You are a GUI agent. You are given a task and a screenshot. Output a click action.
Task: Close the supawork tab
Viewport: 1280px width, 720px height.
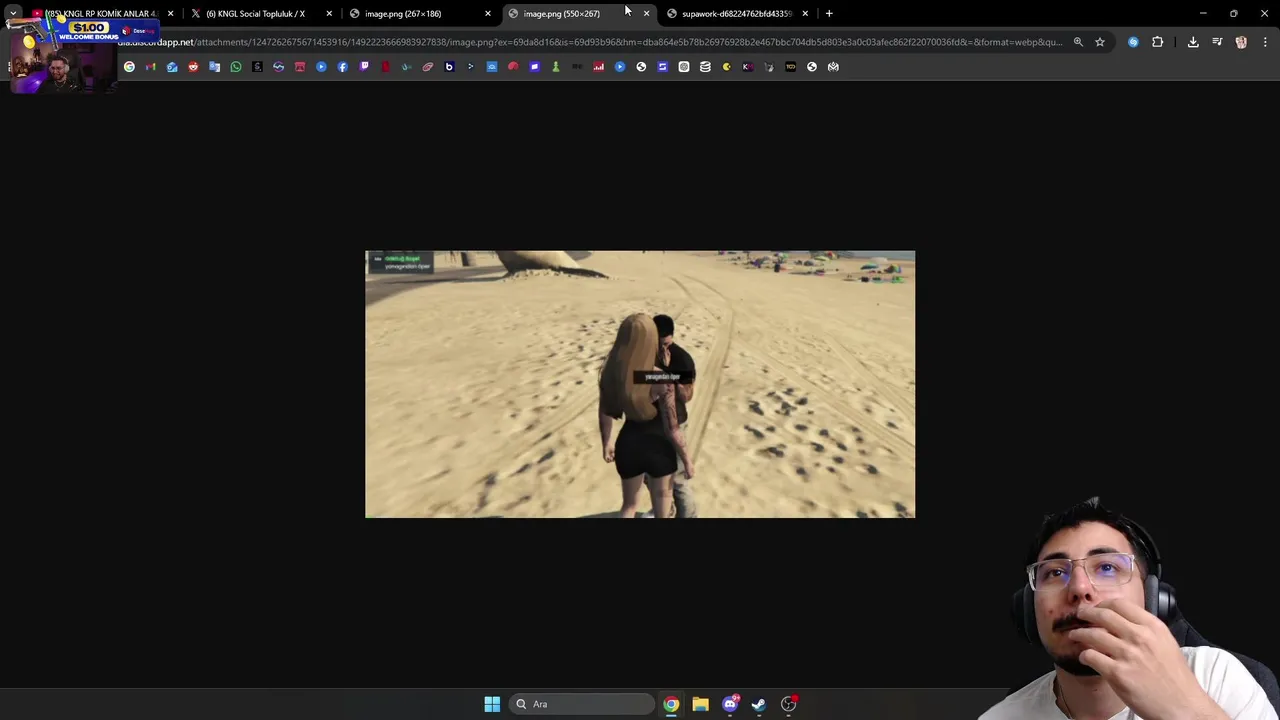click(x=805, y=14)
